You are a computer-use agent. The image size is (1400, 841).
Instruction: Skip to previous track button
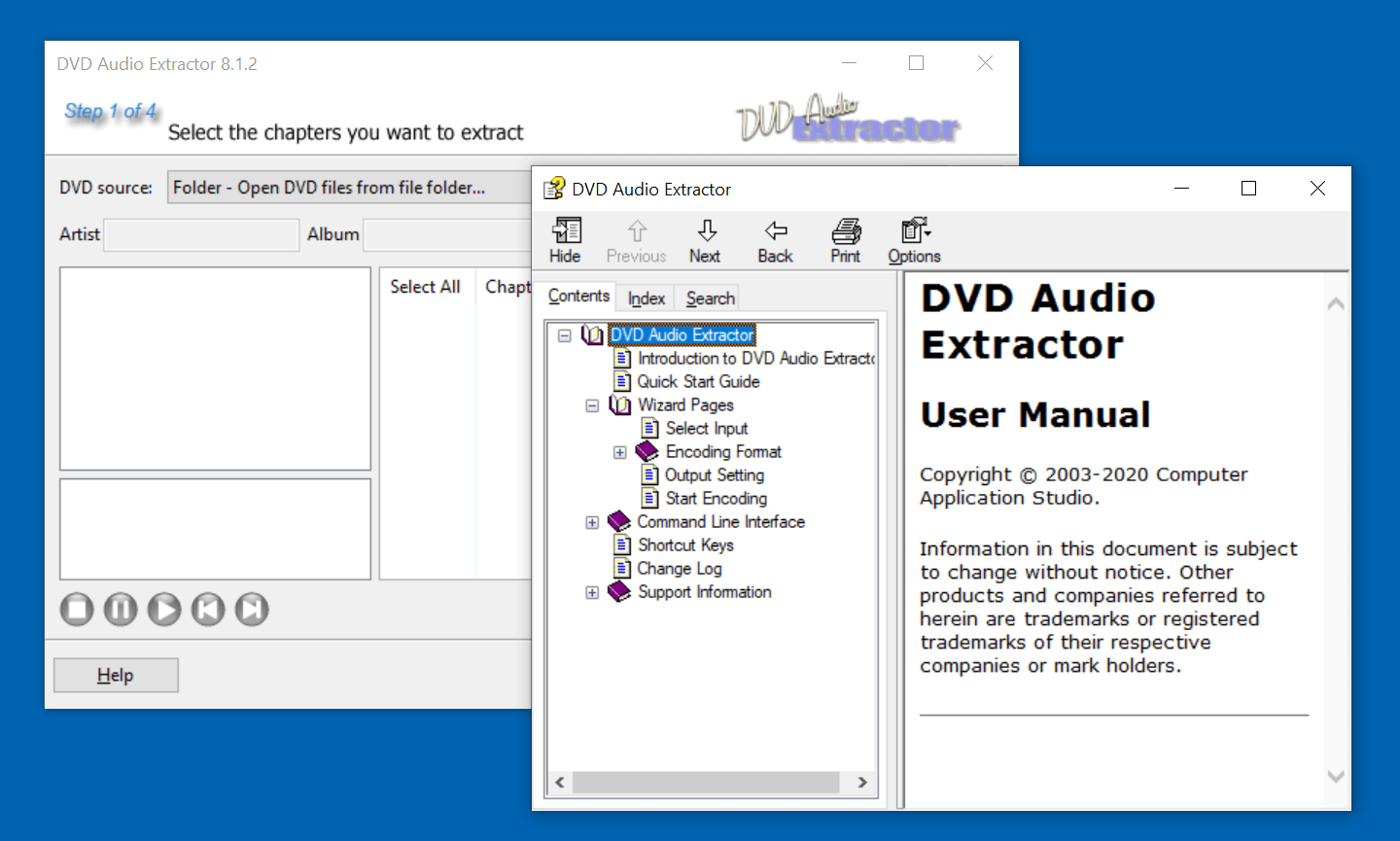[208, 610]
